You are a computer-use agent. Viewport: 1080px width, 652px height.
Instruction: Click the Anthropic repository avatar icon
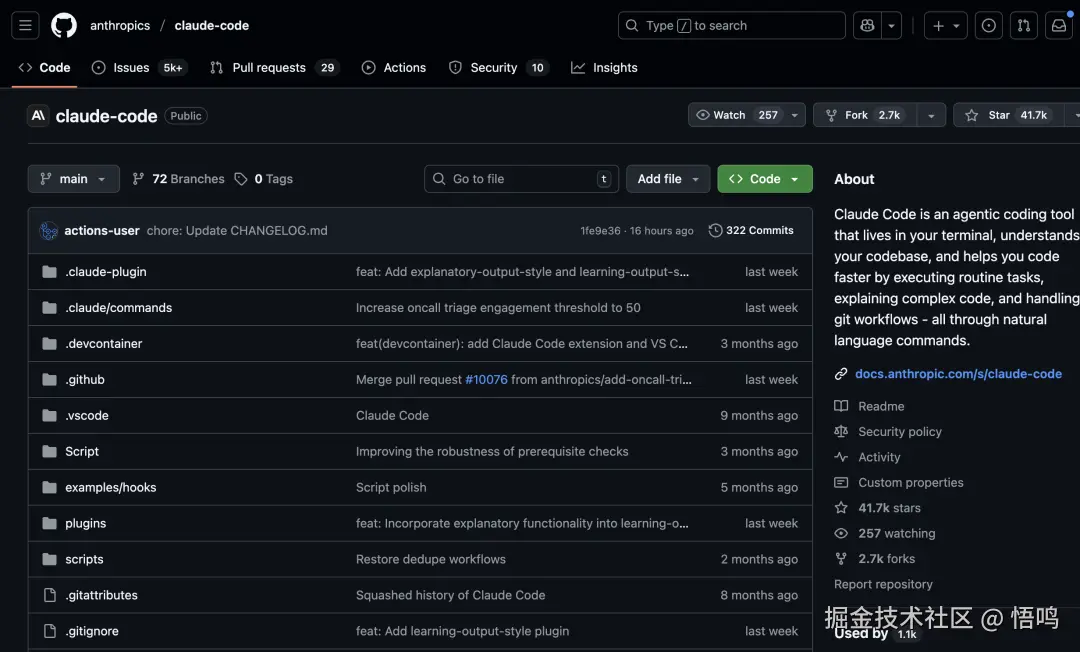(38, 116)
